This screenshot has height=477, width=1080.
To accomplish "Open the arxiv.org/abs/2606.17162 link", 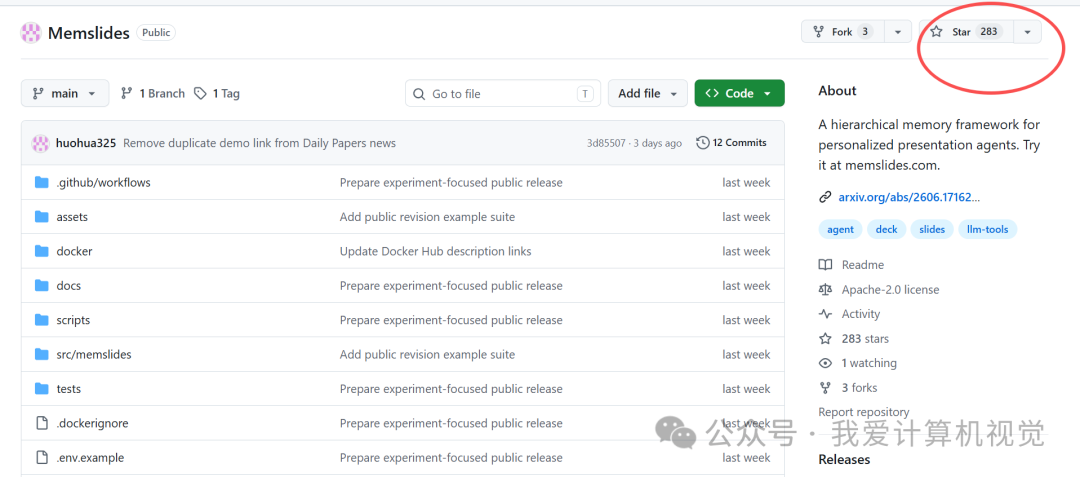I will (x=908, y=198).
